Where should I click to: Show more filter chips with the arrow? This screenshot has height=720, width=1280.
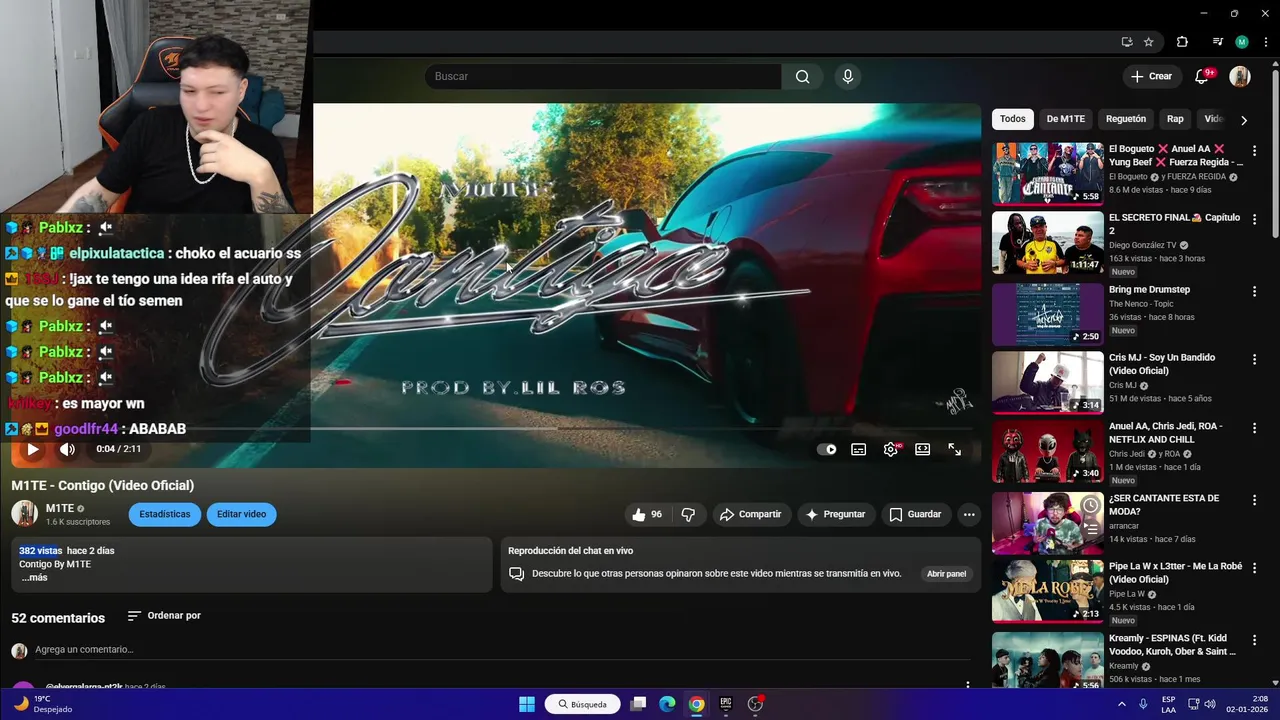(1244, 120)
